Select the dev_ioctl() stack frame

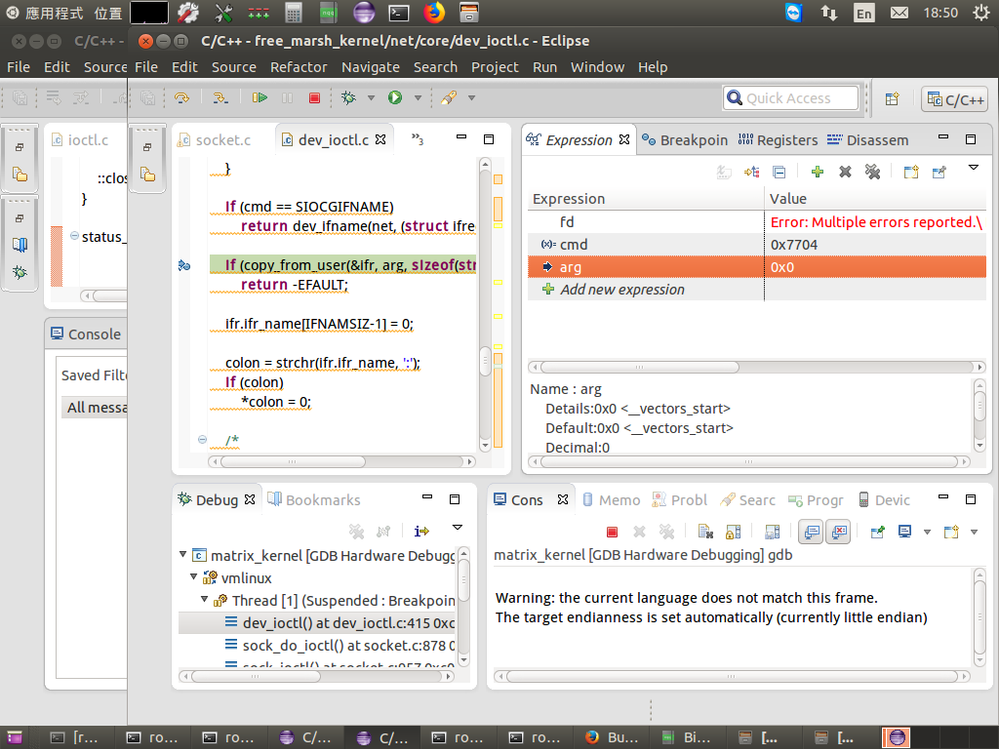click(317, 623)
